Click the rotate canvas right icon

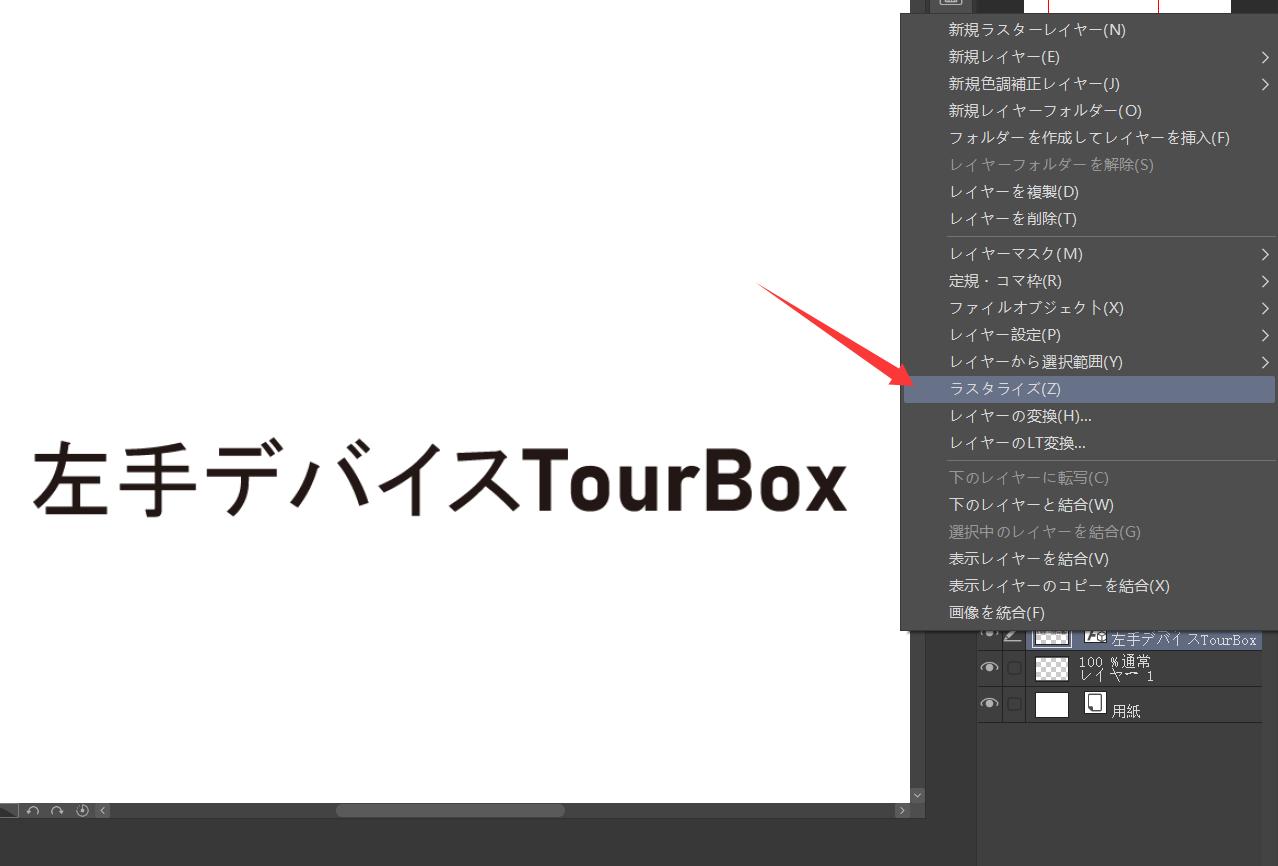[57, 811]
